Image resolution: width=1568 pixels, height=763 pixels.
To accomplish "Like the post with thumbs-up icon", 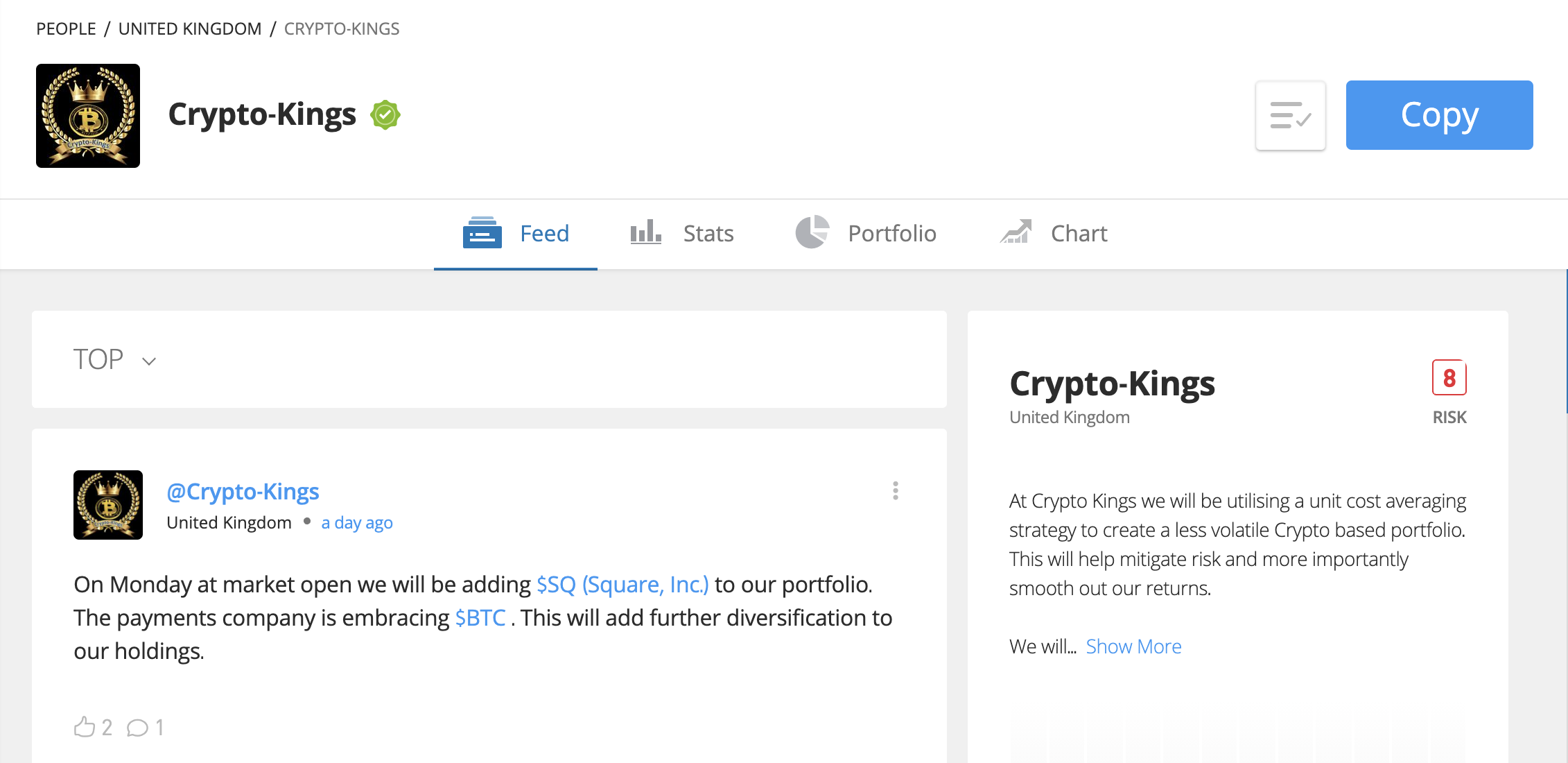I will click(x=84, y=727).
